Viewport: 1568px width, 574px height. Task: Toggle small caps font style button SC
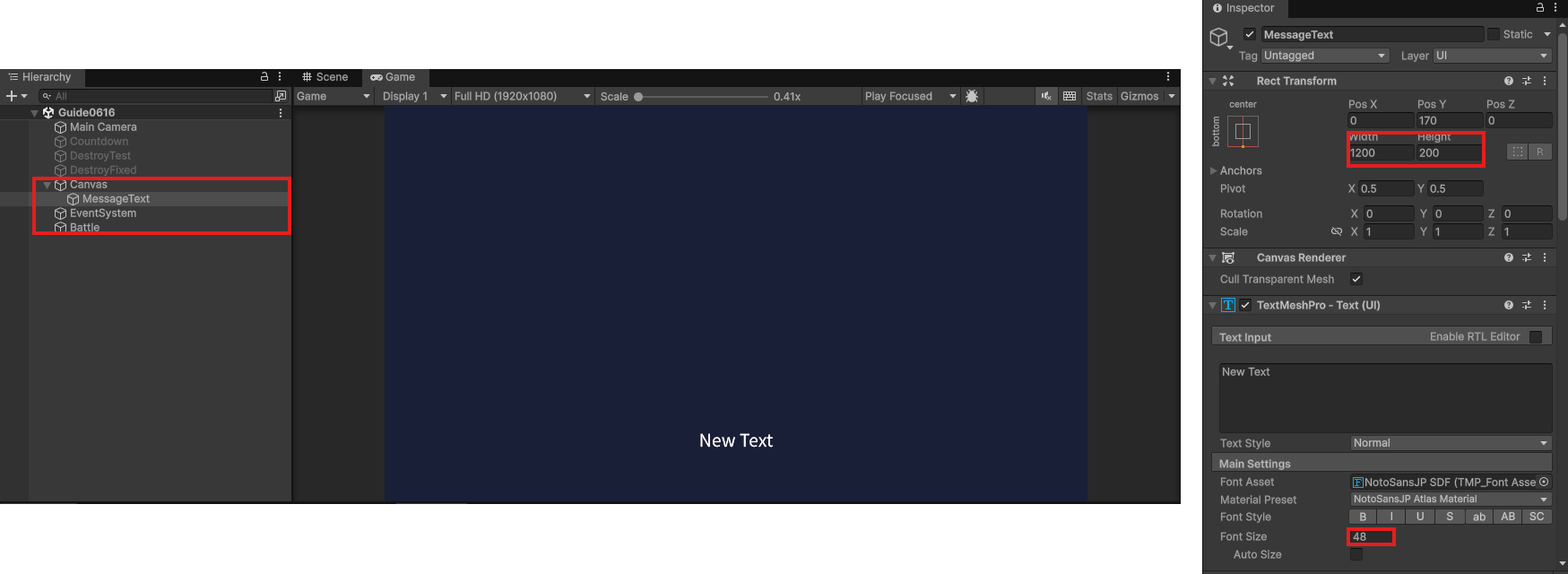click(1537, 517)
